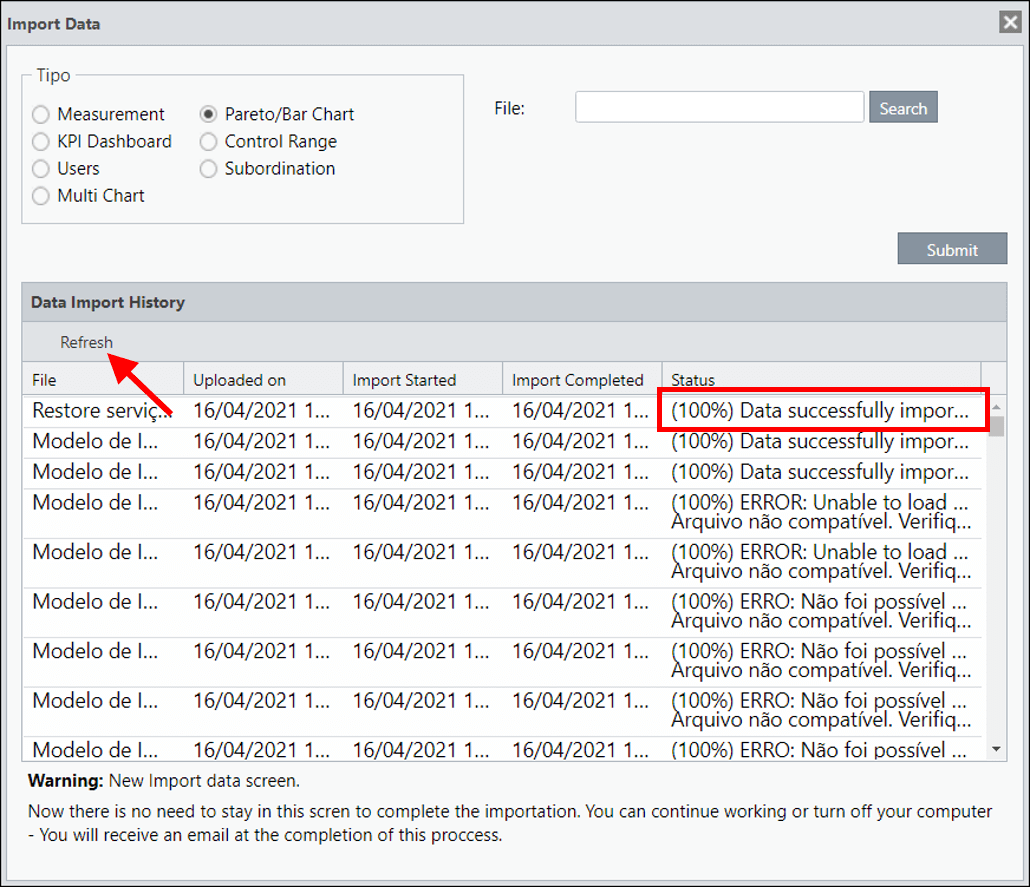This screenshot has width=1030, height=887.
Task: Choose the Multi Chart import type
Action: (x=41, y=196)
